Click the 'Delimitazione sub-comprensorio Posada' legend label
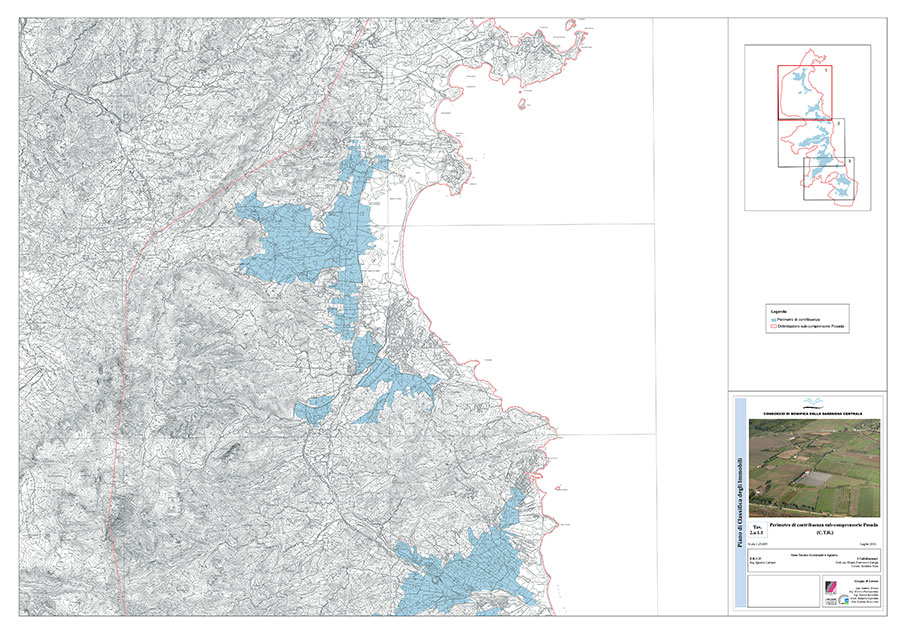Image resolution: width=900 pixels, height=637 pixels. tap(810, 326)
